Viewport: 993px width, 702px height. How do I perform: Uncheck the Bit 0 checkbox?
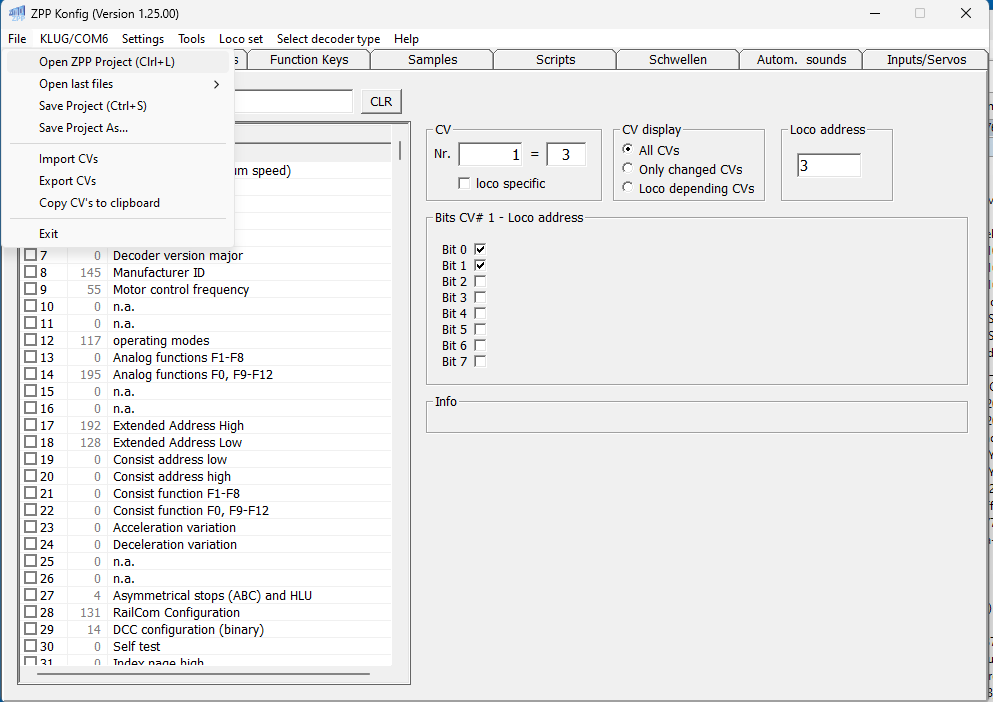(x=480, y=250)
